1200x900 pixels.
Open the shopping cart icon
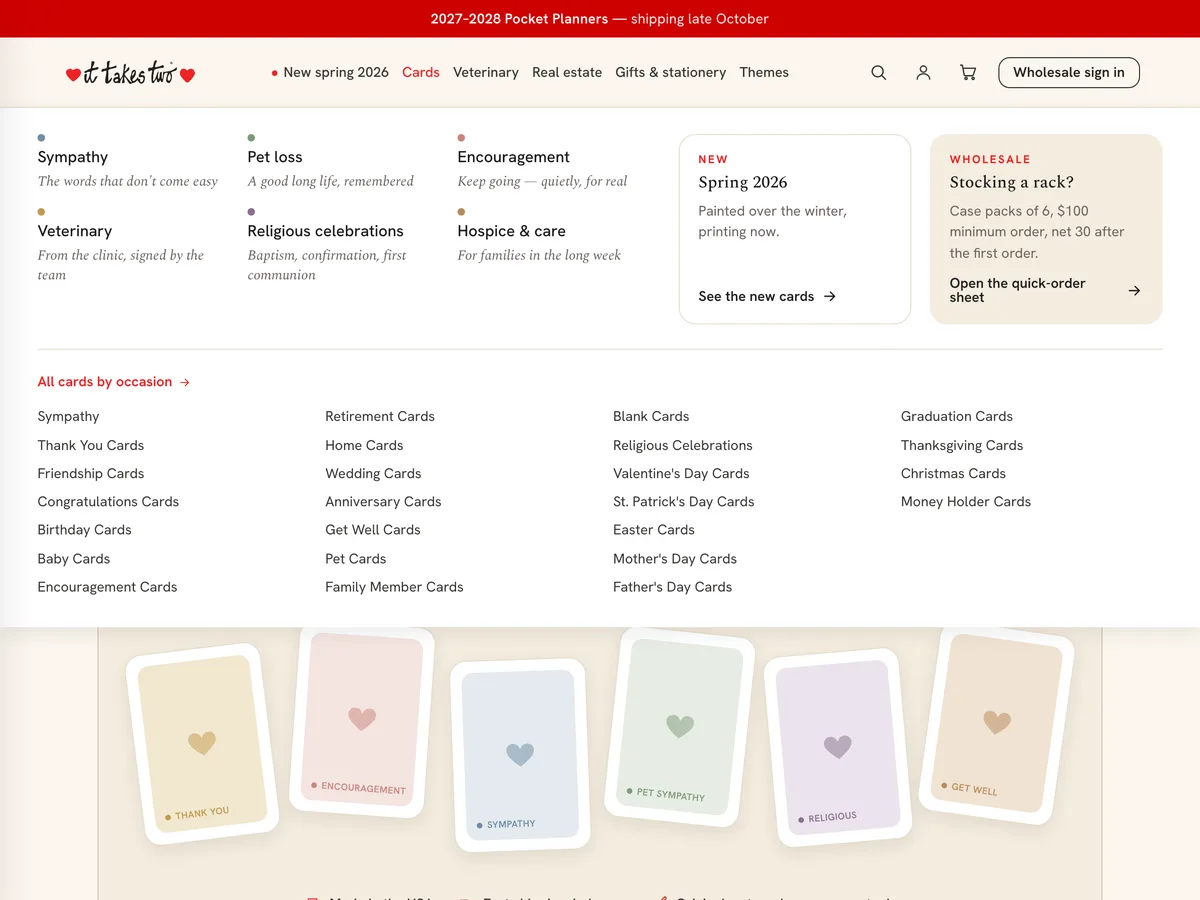click(x=968, y=72)
